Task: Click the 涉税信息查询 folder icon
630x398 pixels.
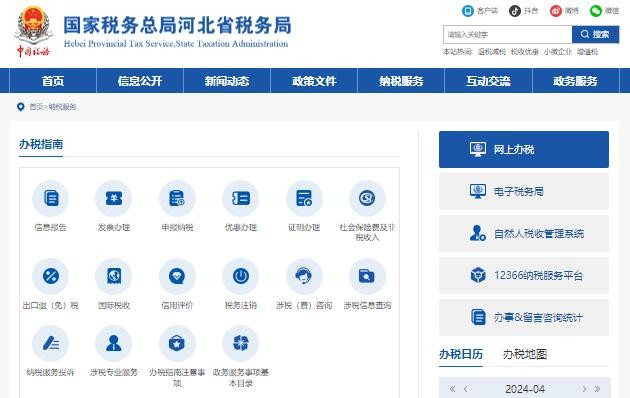Action: coord(367,276)
